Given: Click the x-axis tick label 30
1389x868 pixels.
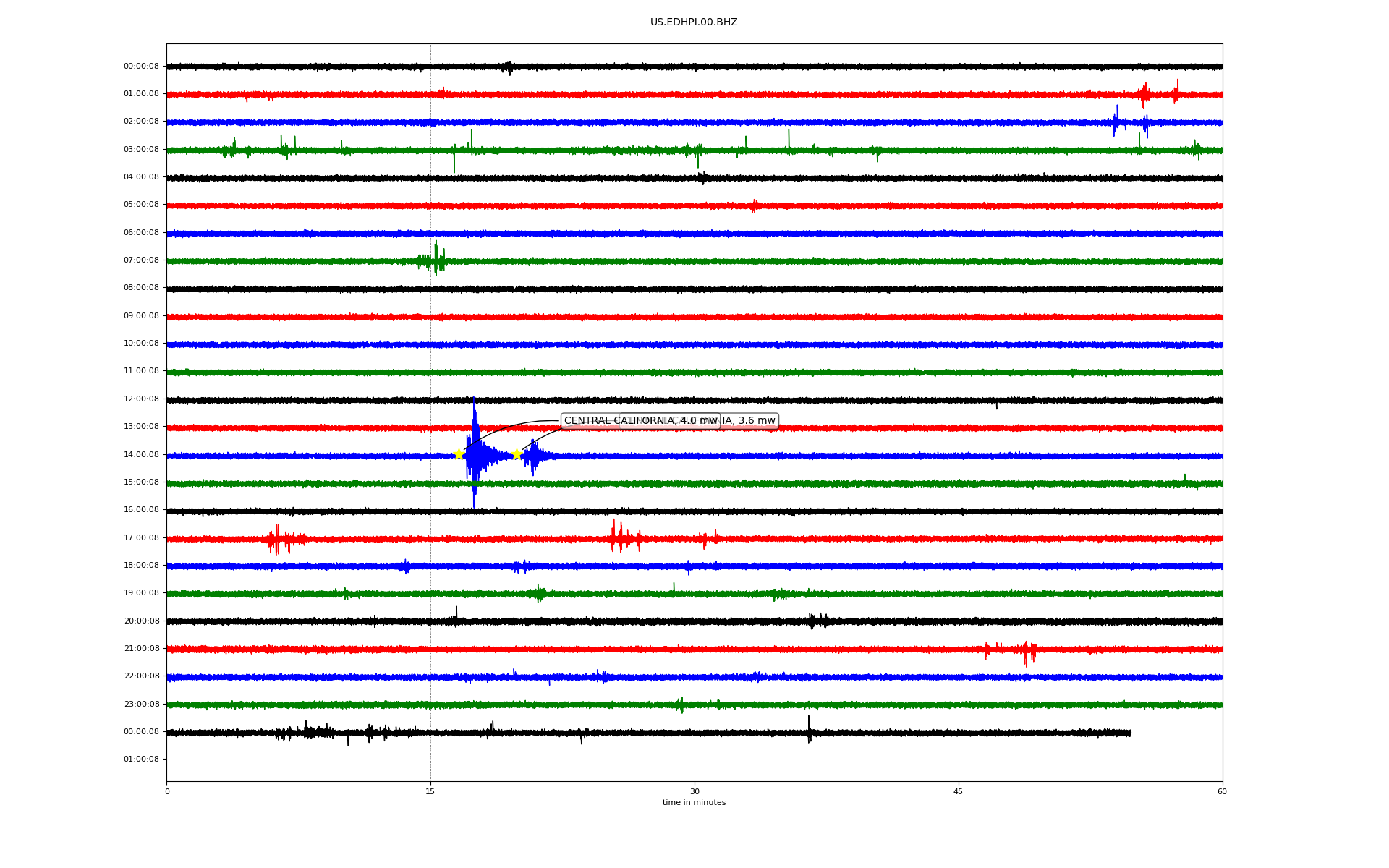Looking at the screenshot, I should click(694, 791).
